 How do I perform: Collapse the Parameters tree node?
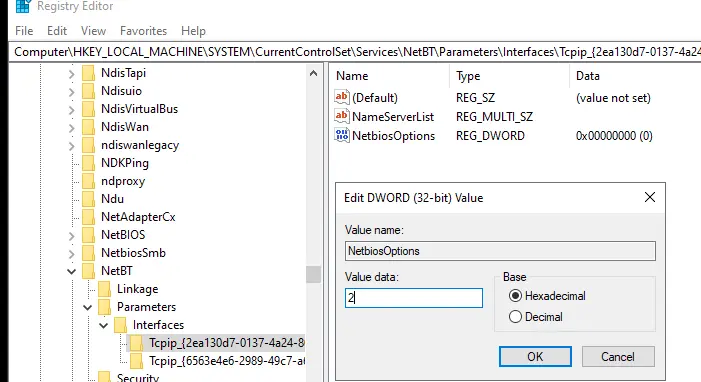tap(88, 307)
